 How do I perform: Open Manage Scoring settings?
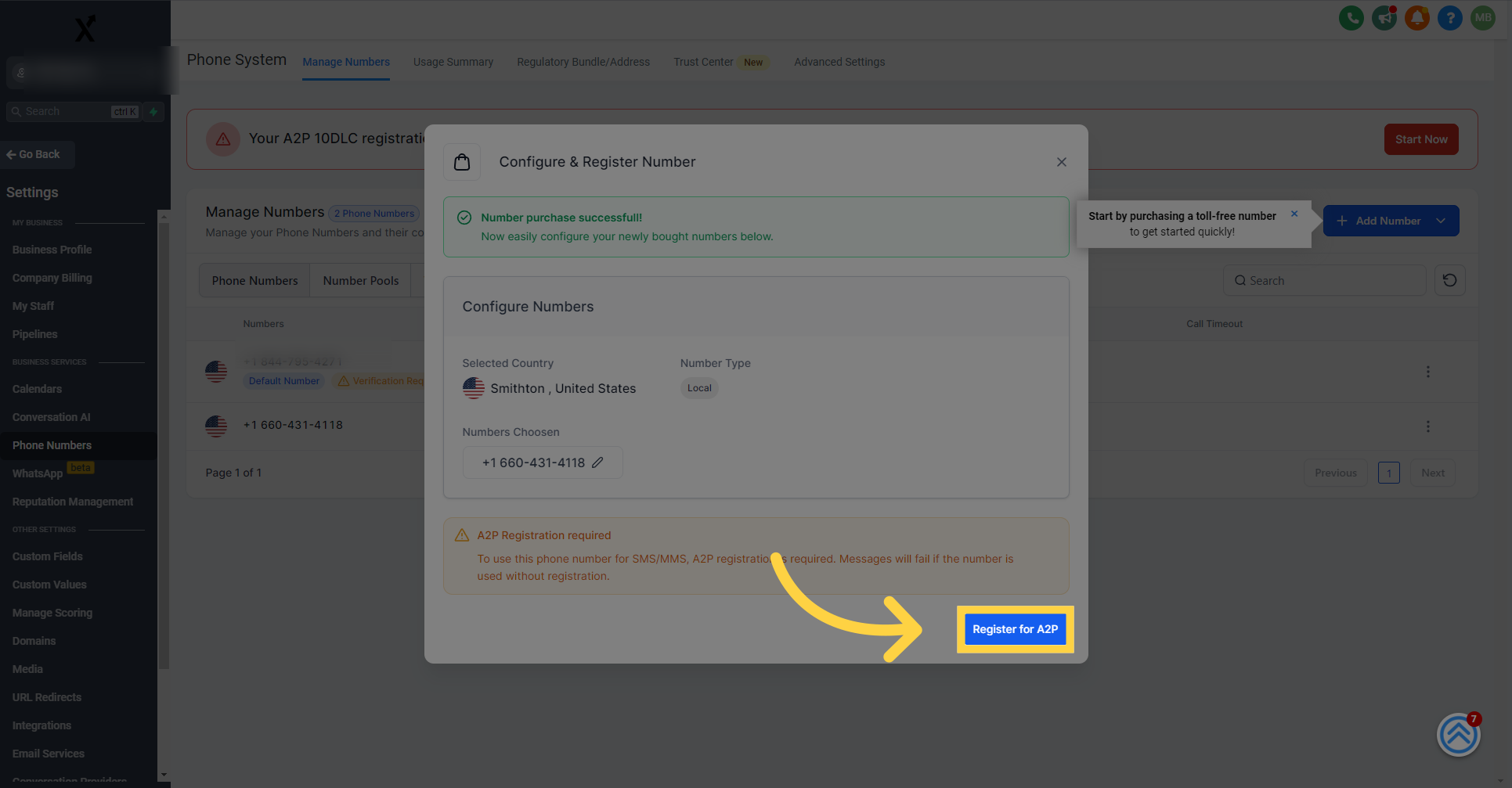click(x=52, y=613)
